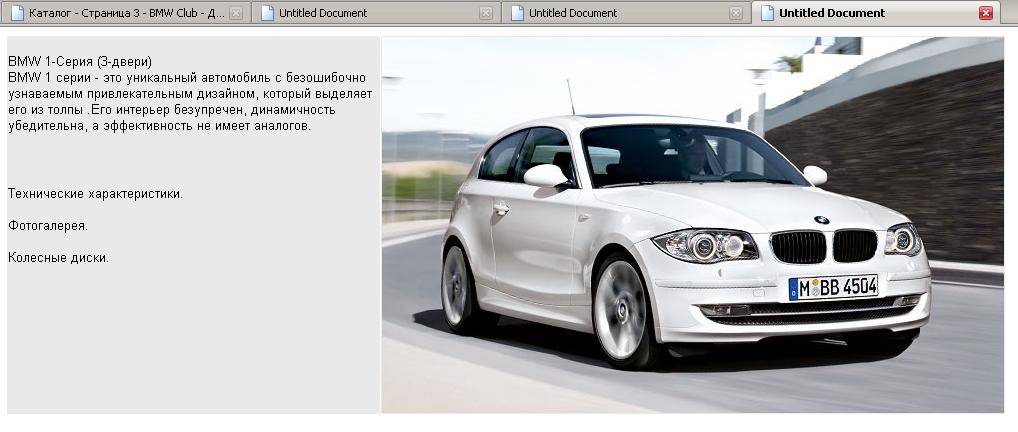Viewport: 1018px width, 432px height.
Task: Open the Колесные диски link
Action: coord(58,258)
